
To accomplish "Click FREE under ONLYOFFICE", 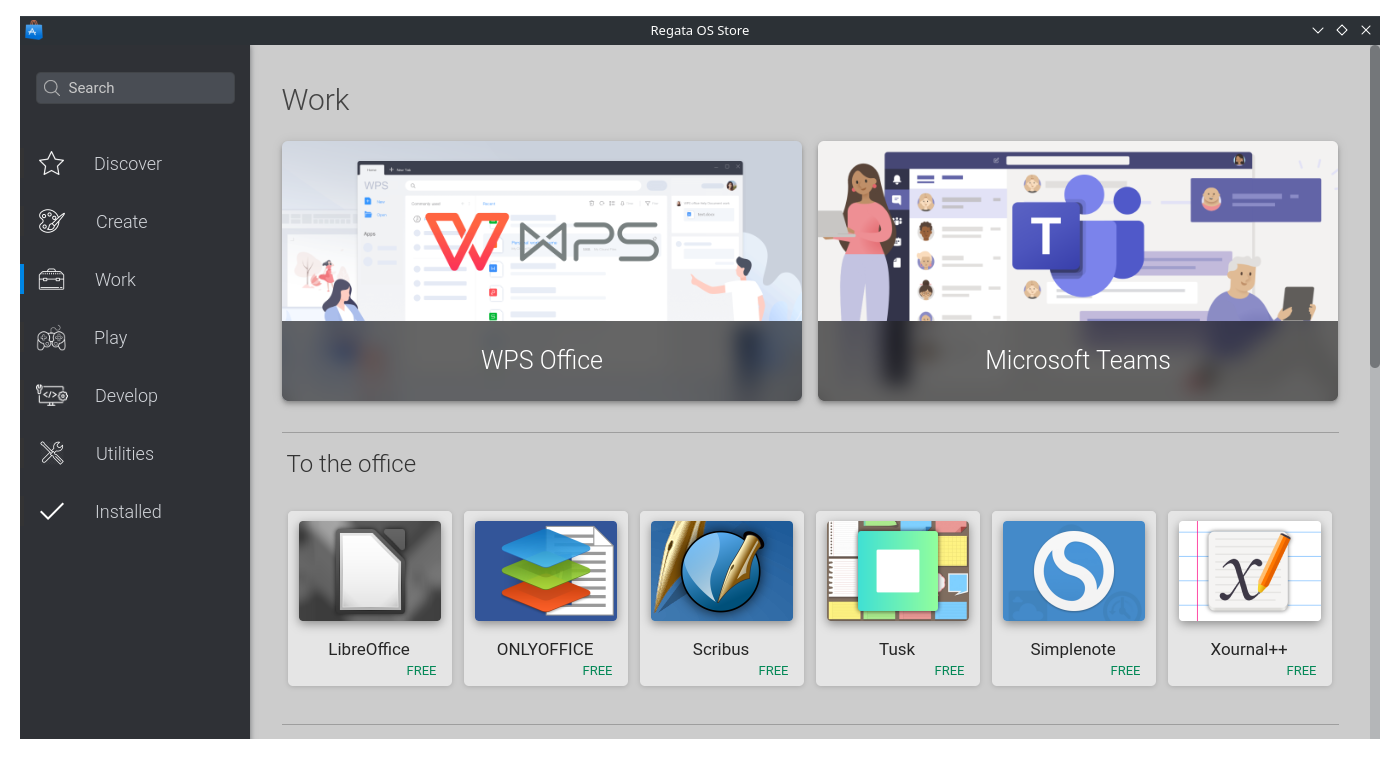I will point(597,671).
